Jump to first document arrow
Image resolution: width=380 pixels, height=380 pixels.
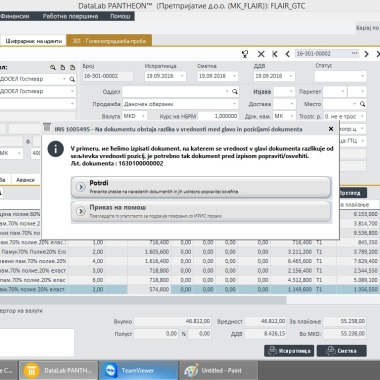(x=275, y=54)
